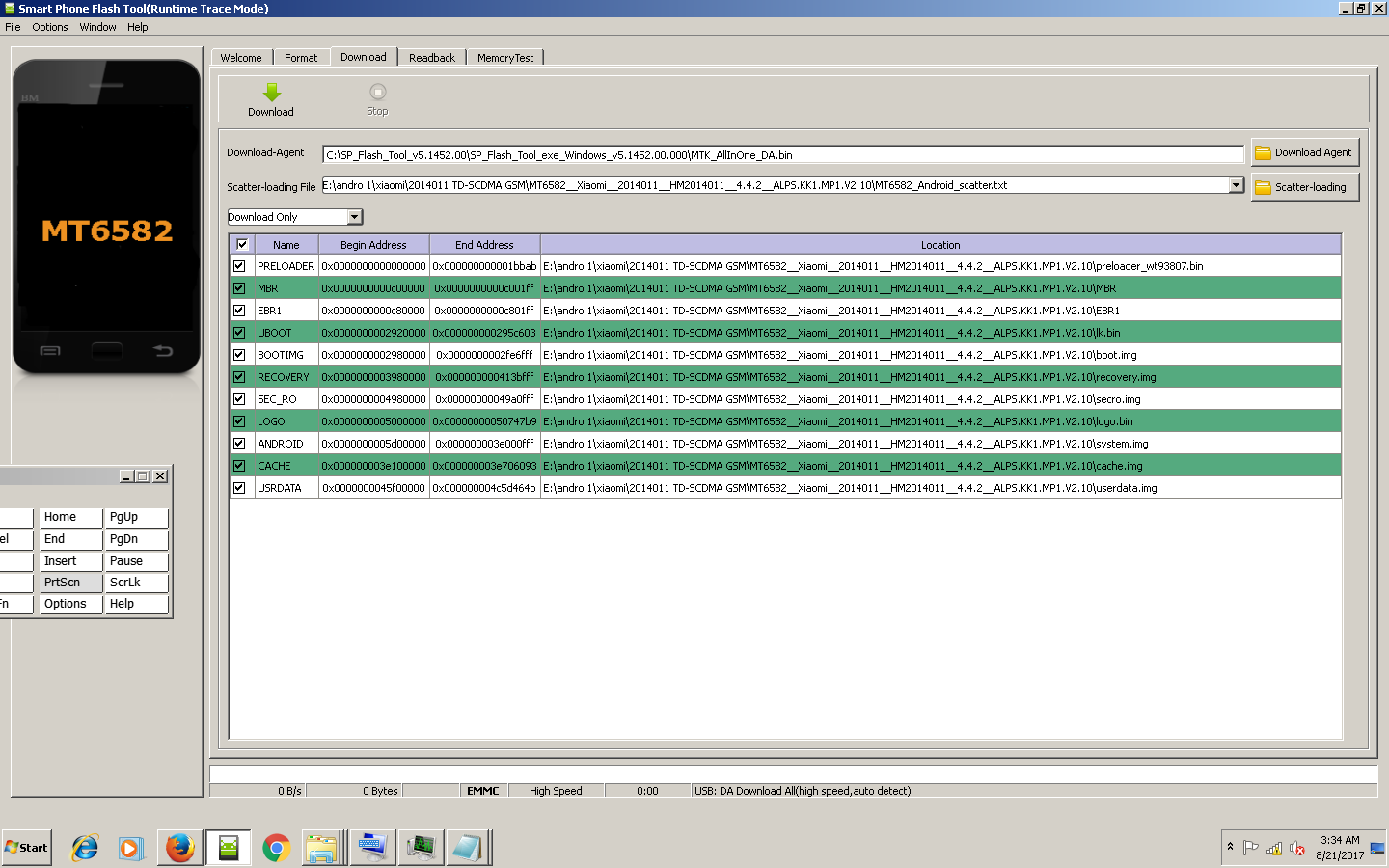The height and width of the screenshot is (868, 1389).
Task: Open Windows Media Player from the taskbar
Action: [x=131, y=848]
